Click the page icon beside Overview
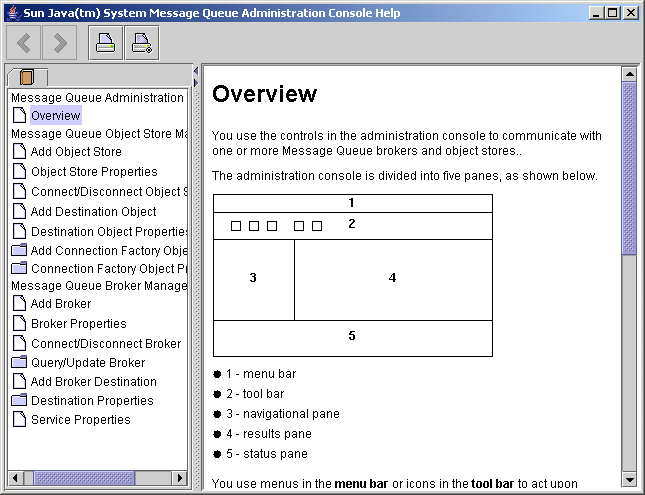Image resolution: width=645 pixels, height=495 pixels. tap(19, 116)
